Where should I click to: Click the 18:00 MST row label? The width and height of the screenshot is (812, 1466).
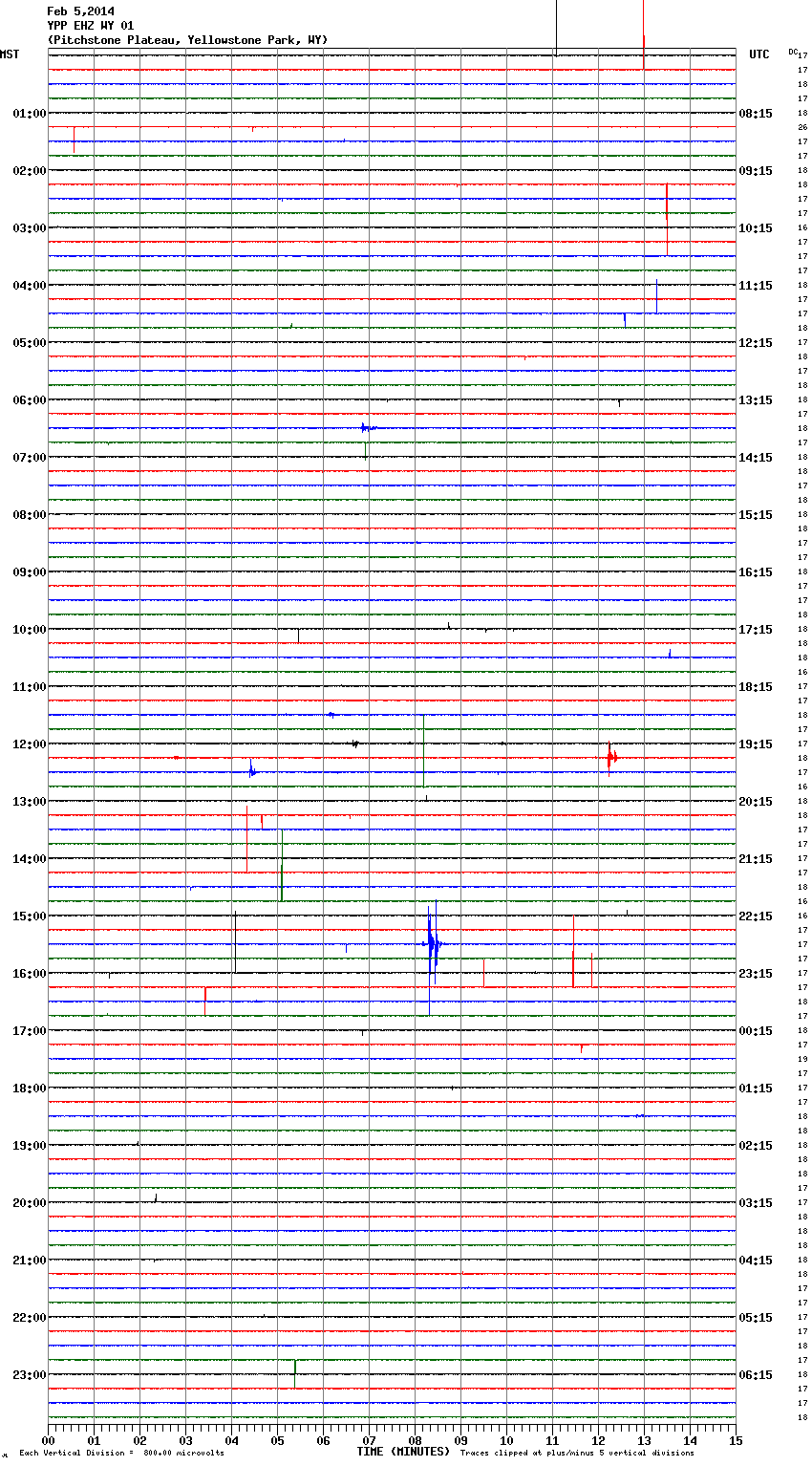pos(29,1088)
